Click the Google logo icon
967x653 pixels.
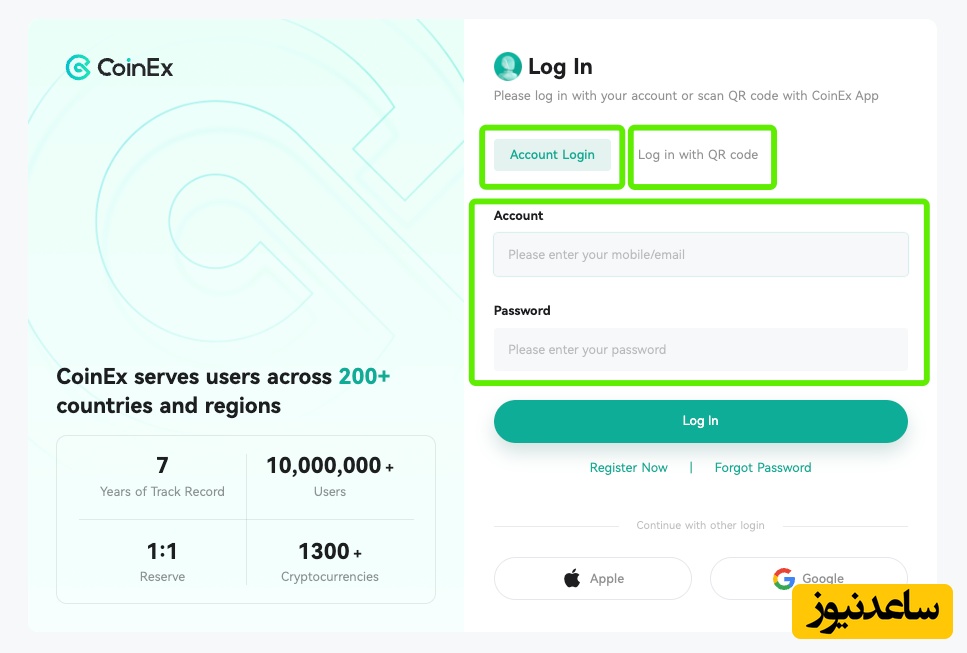783,578
